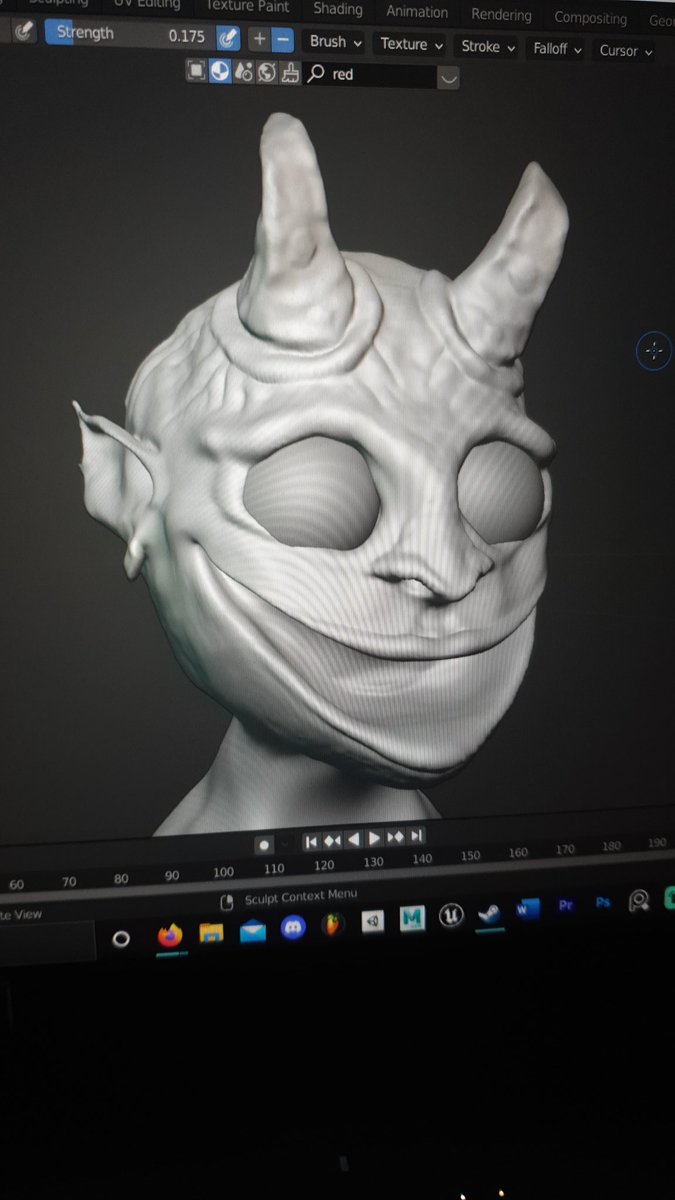Click the square icon left of search

click(x=196, y=70)
